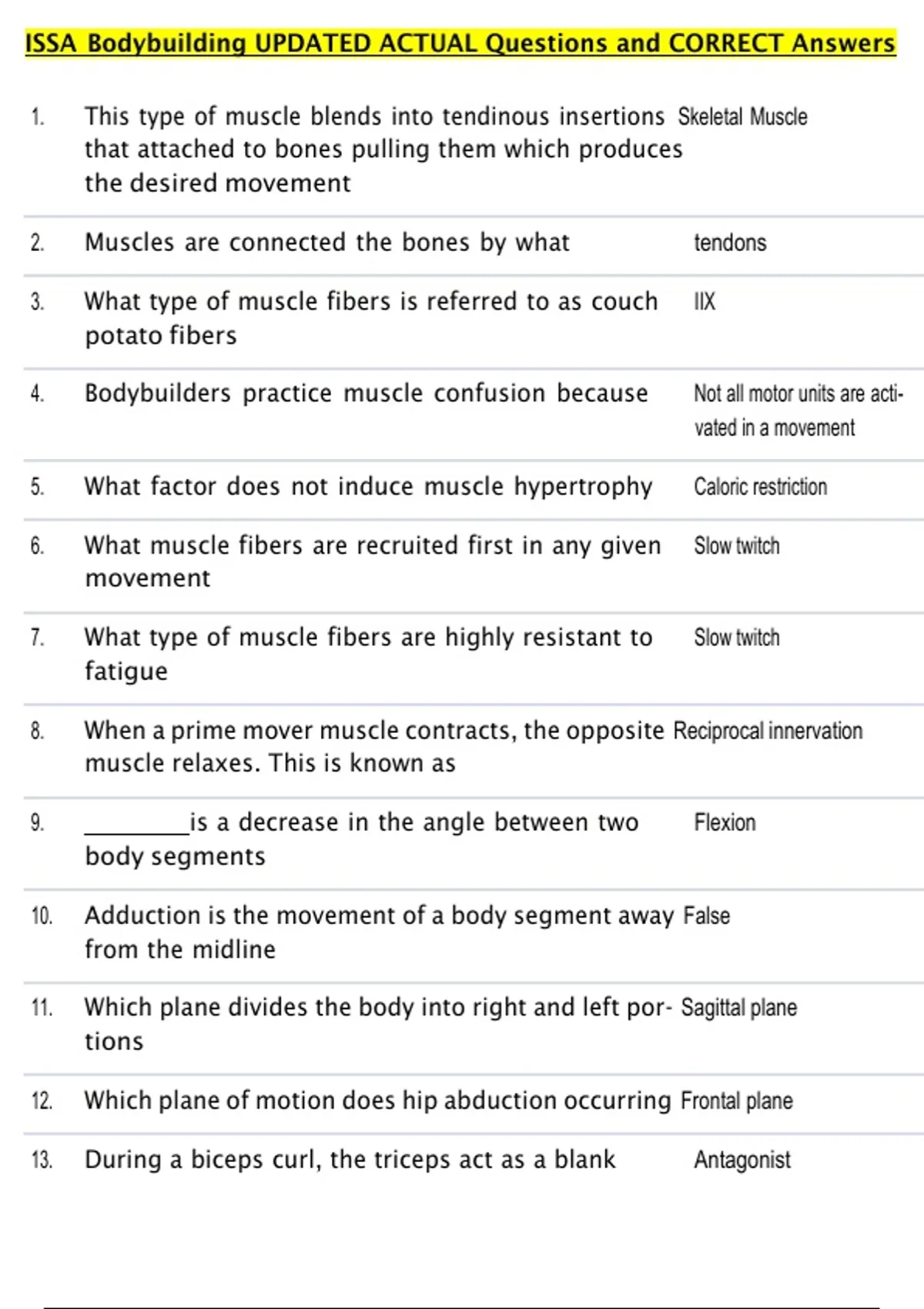The image size is (924, 1309).
Task: Select the 'Reciprocal innervation' answer
Action: [768, 731]
